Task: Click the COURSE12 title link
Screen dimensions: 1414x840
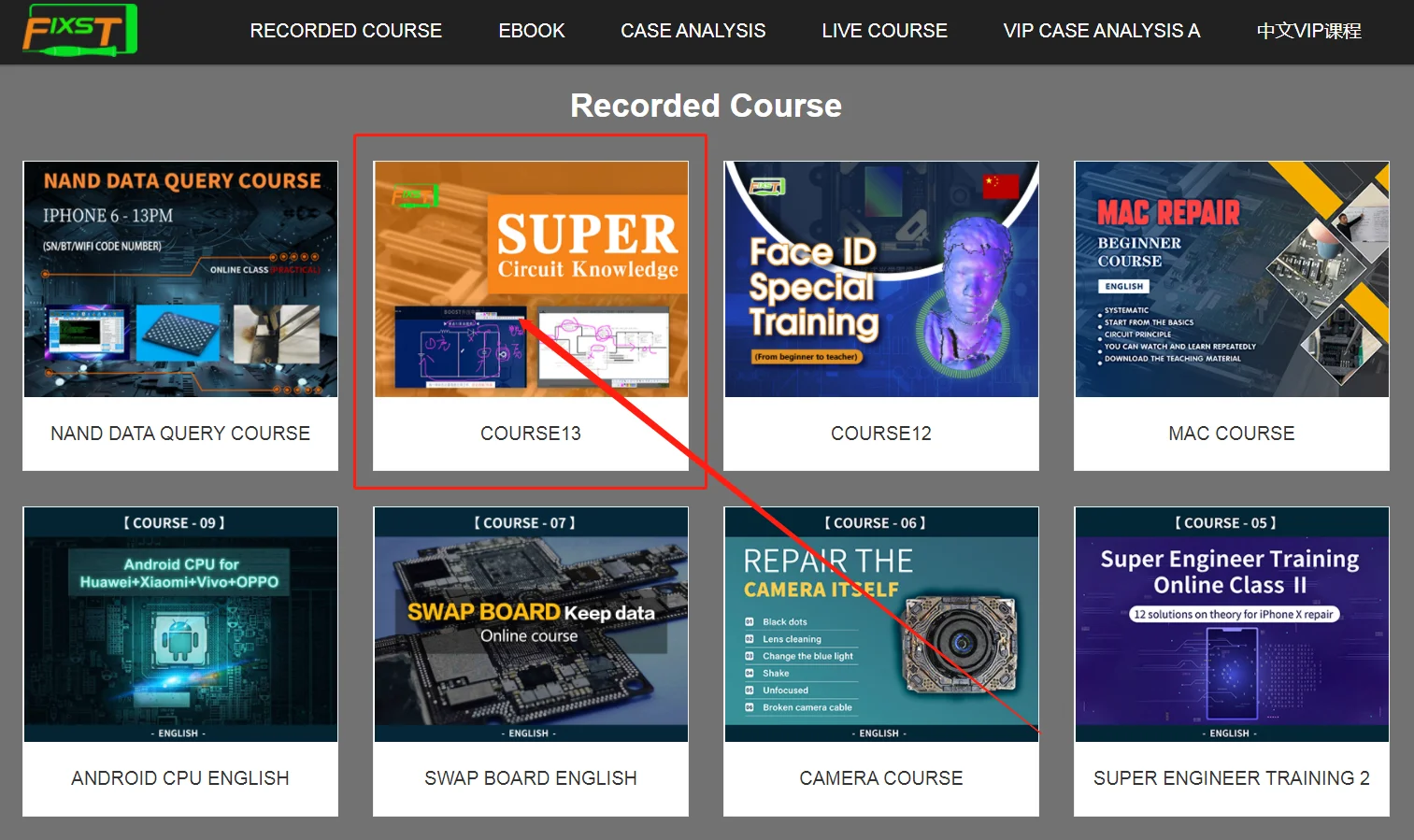Action: [881, 434]
